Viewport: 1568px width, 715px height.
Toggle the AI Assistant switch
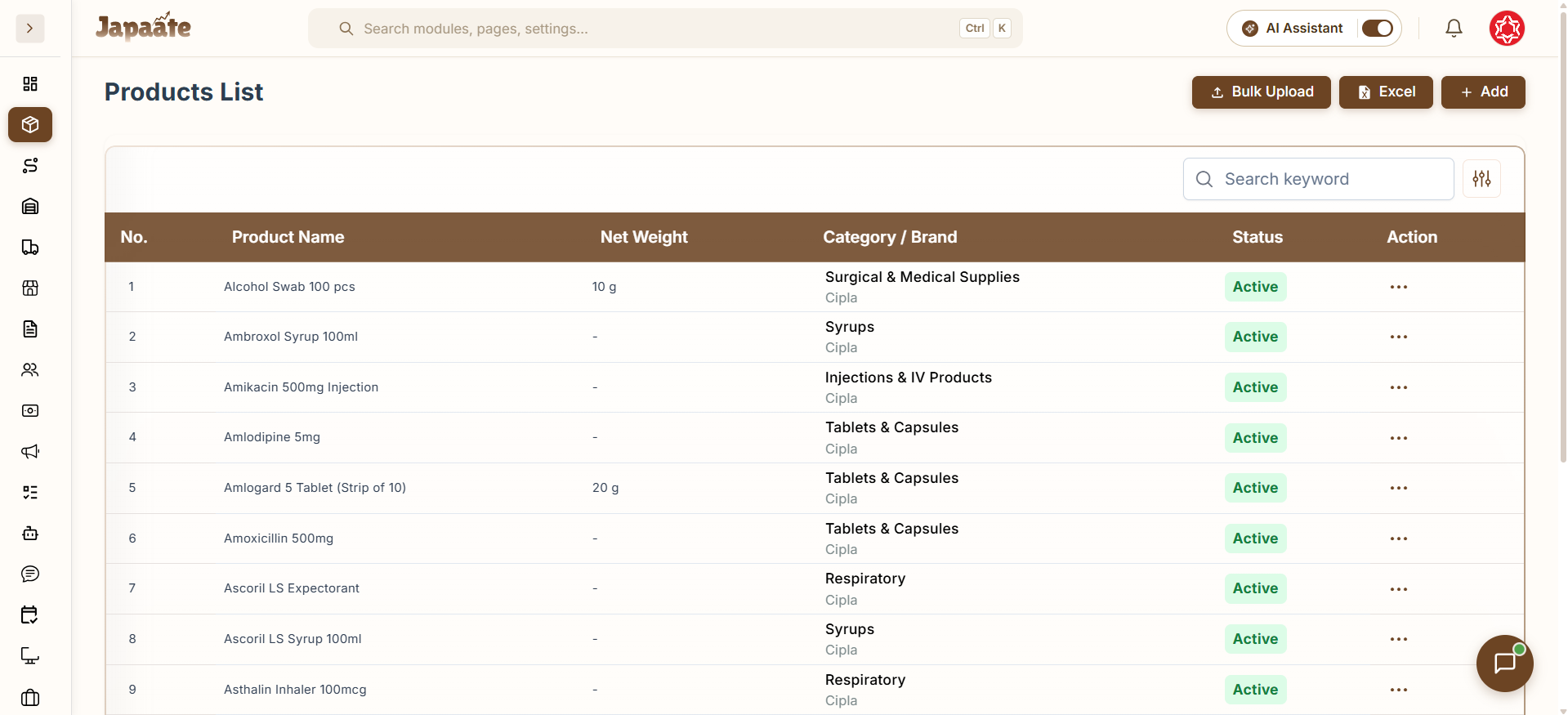1378,29
